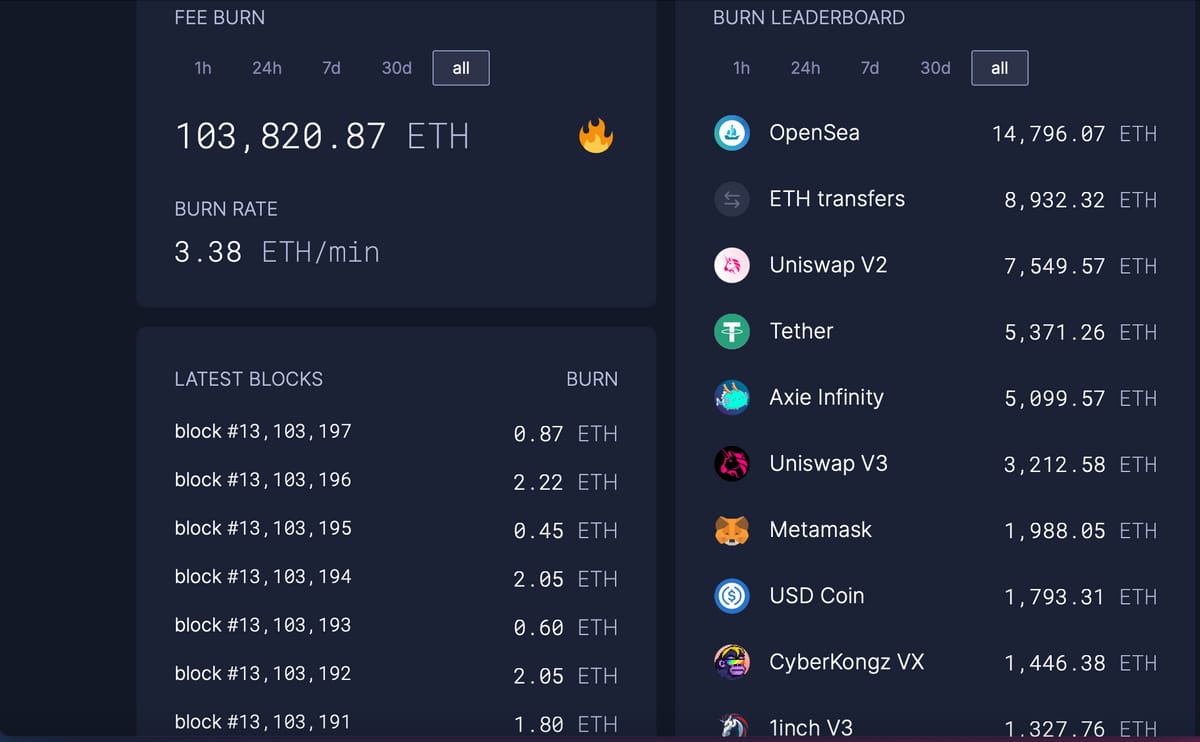Viewport: 1200px width, 742px height.
Task: Click the Uniswap V3 name
Action: [828, 463]
